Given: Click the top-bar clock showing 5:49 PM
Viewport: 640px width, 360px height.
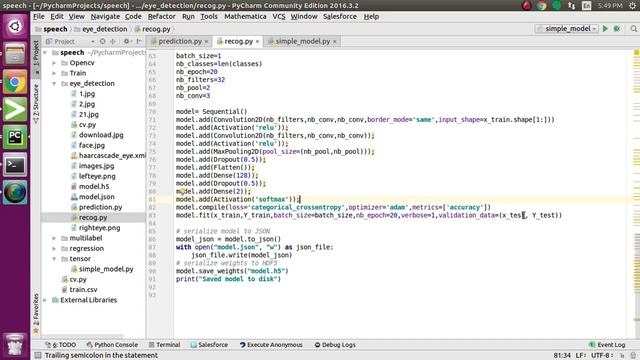Looking at the screenshot, I should [x=610, y=5].
